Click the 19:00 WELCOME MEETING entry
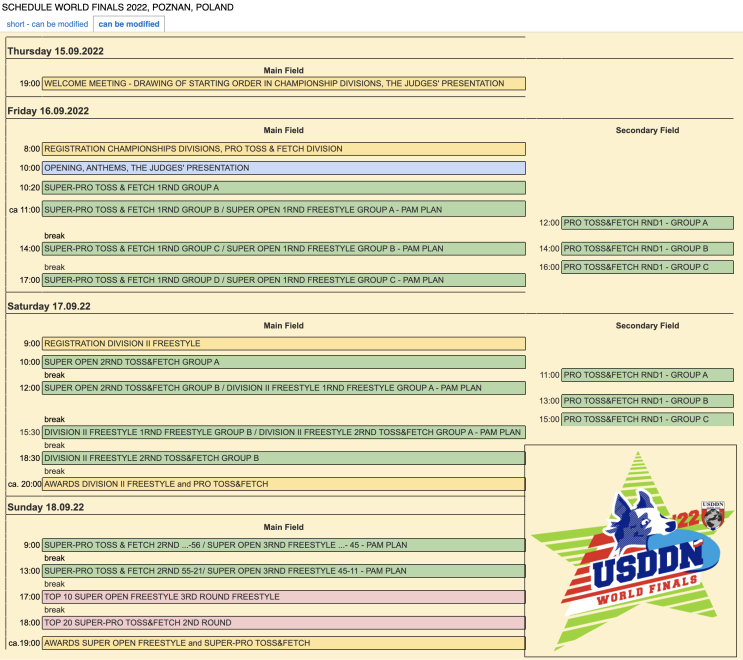 (284, 83)
